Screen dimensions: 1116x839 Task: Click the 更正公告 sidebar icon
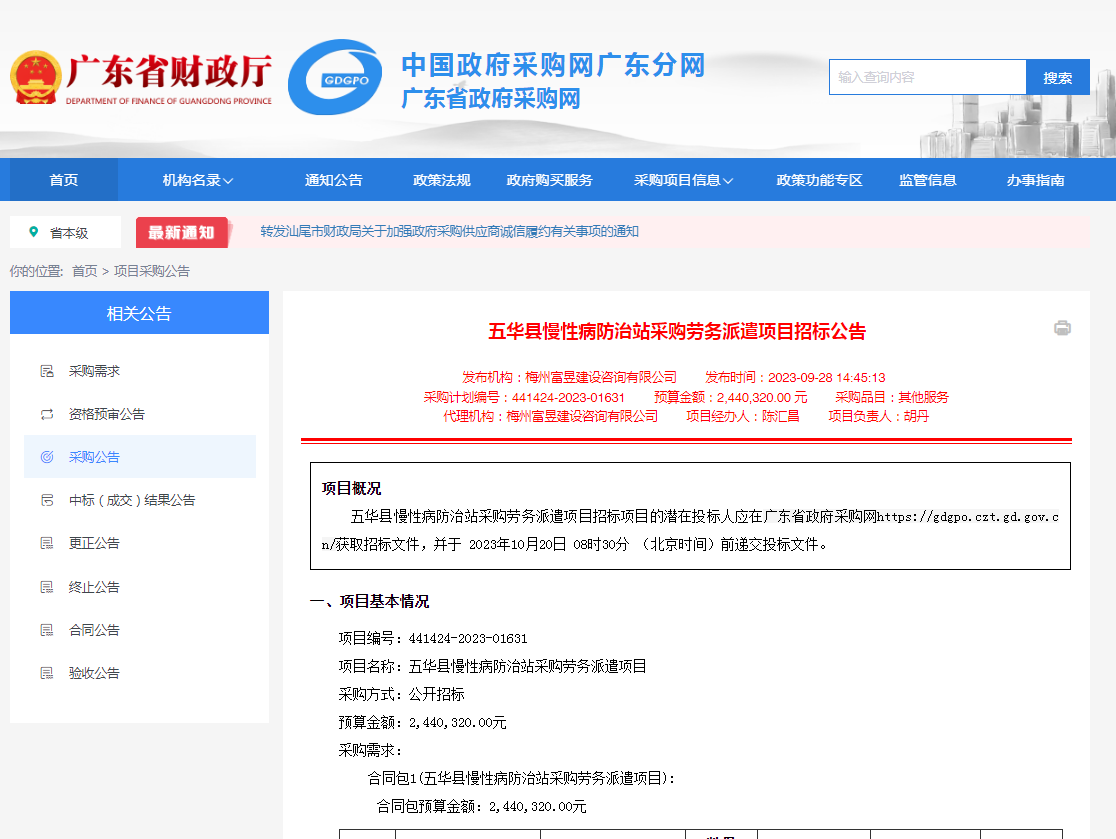pos(47,543)
